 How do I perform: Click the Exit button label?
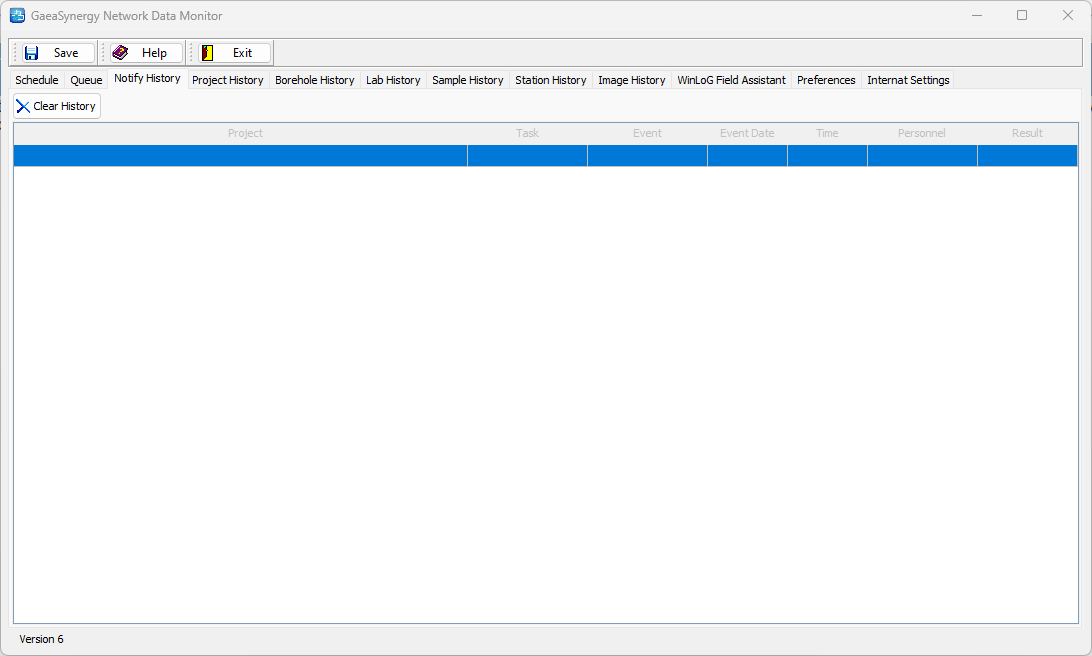pos(242,53)
